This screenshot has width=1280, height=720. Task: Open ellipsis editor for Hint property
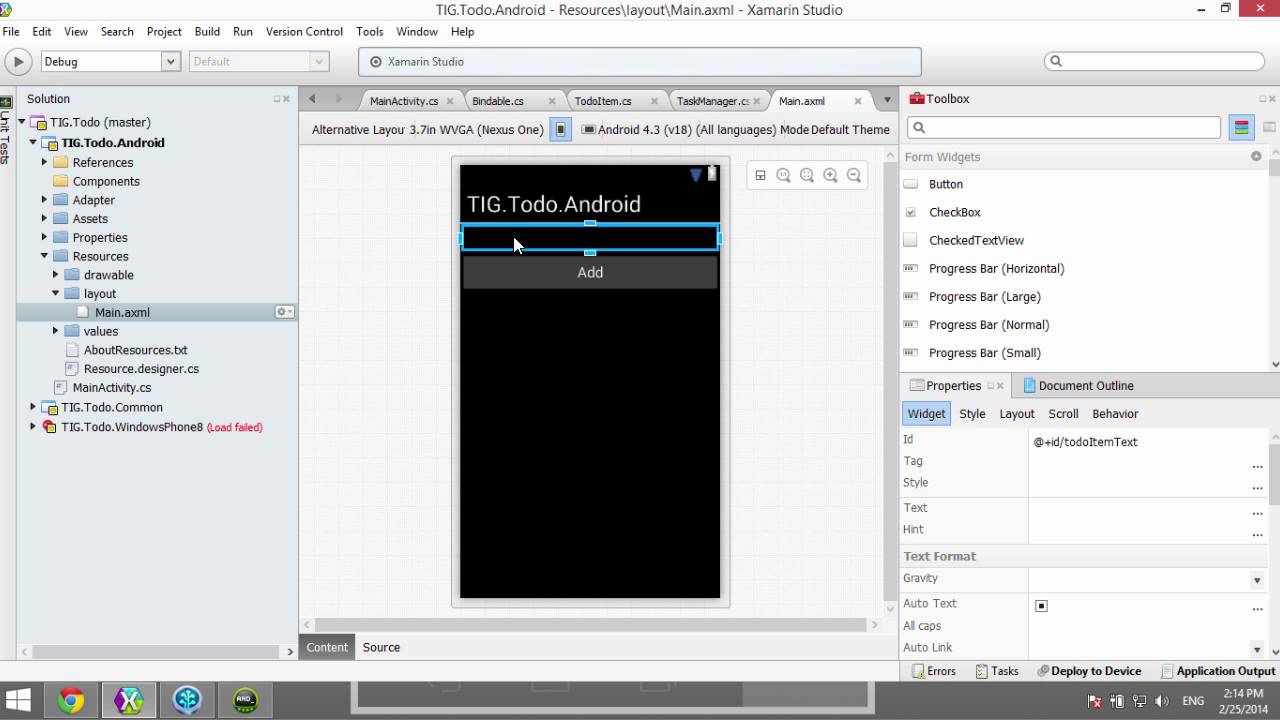pos(1257,535)
